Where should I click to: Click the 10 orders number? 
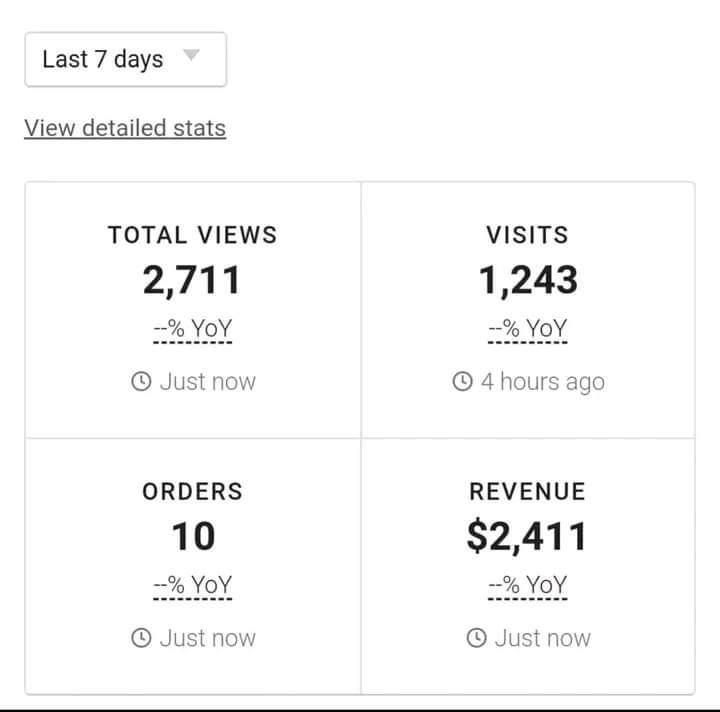pos(193,537)
